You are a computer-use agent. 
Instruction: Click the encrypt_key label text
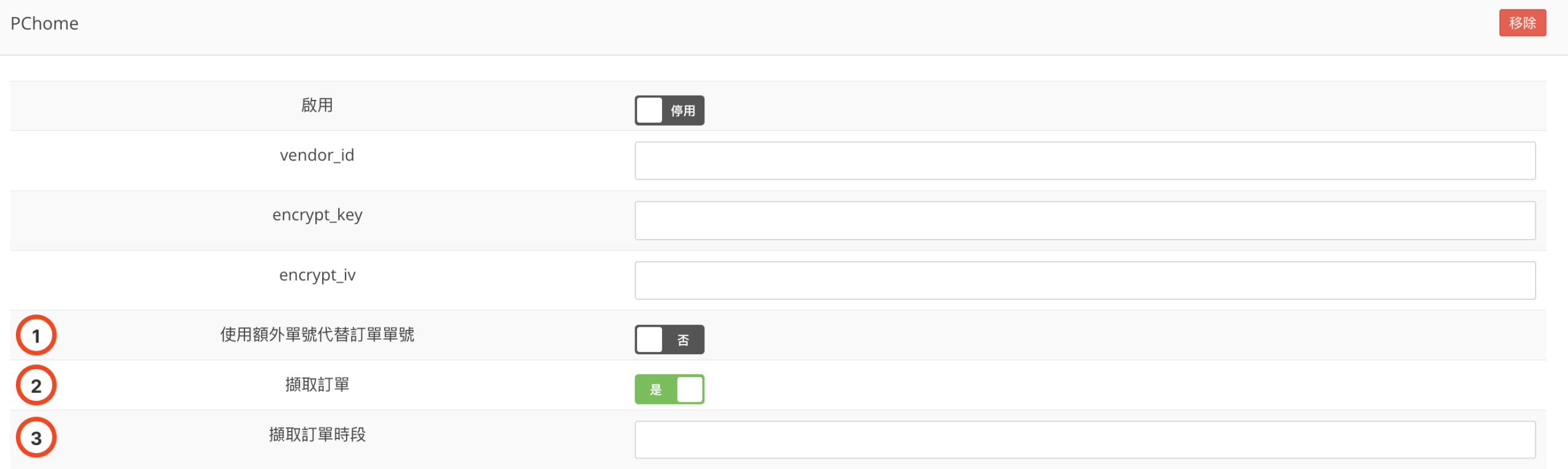click(x=317, y=215)
